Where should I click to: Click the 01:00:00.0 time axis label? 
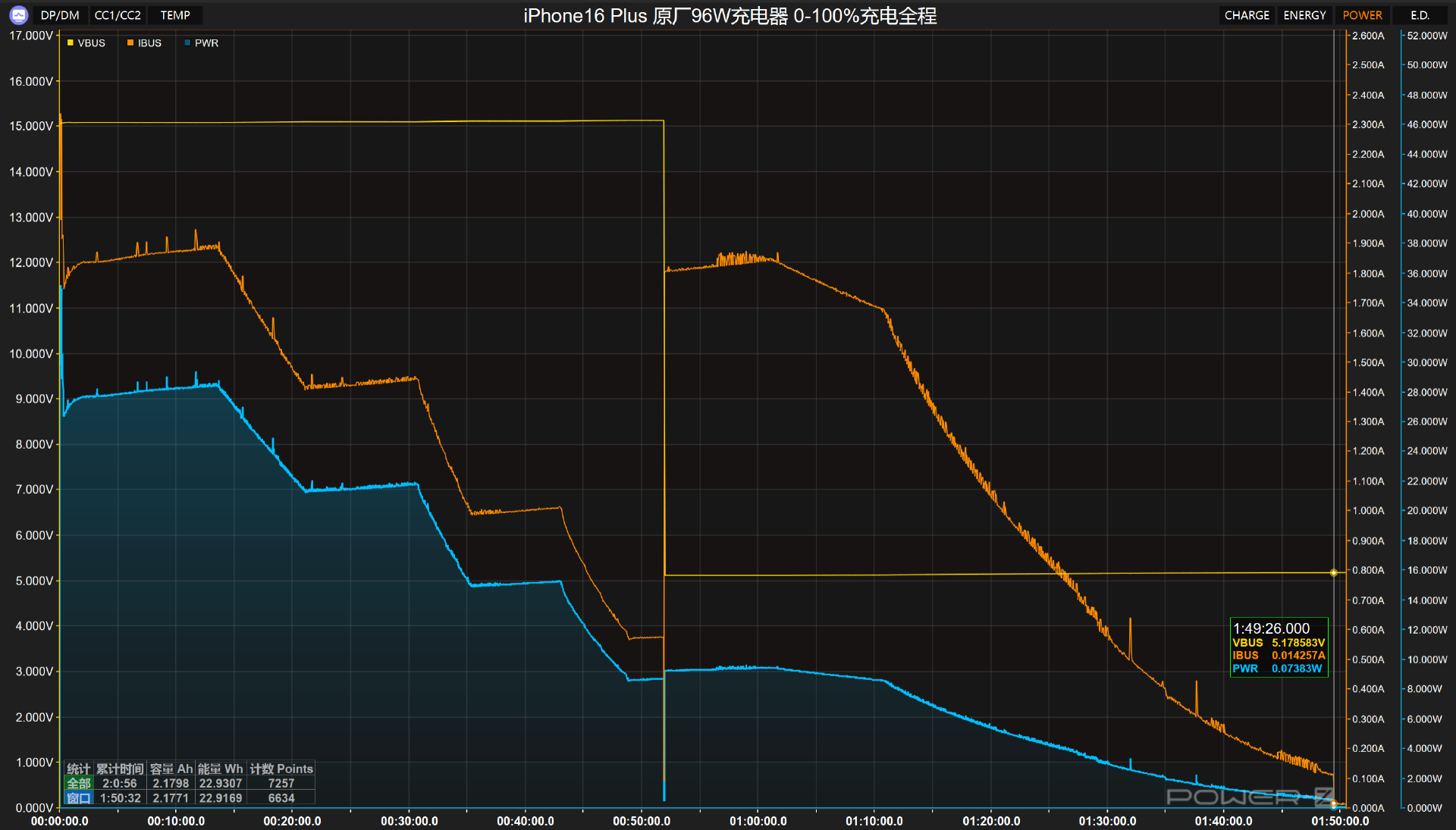tap(758, 821)
